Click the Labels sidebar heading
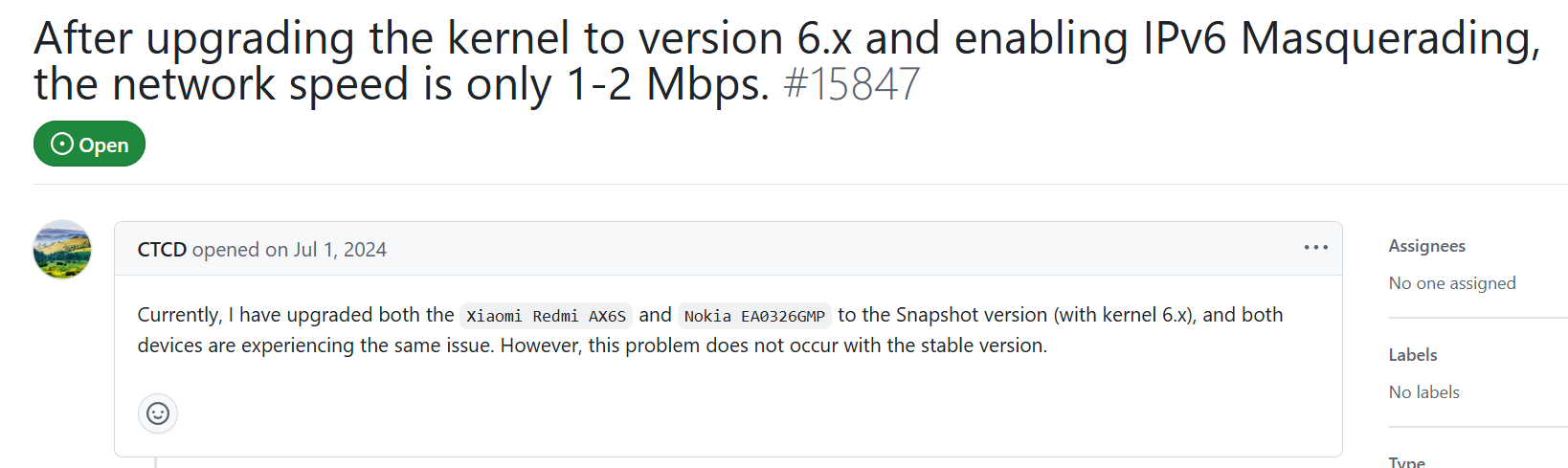This screenshot has width=1568, height=468. coord(1412,355)
